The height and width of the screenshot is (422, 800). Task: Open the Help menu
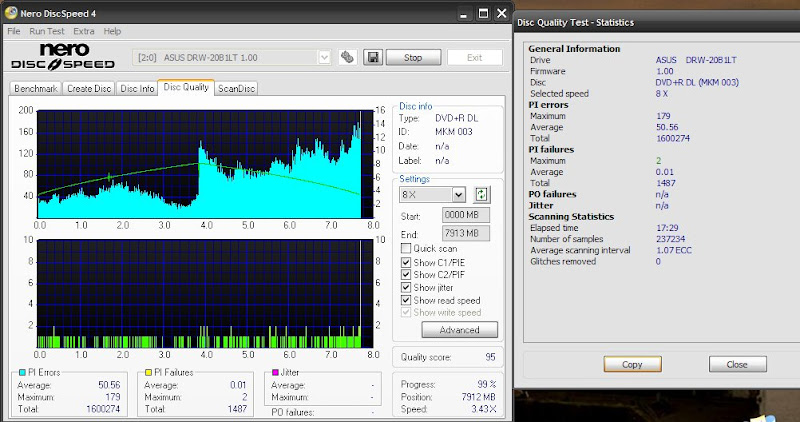[x=112, y=31]
